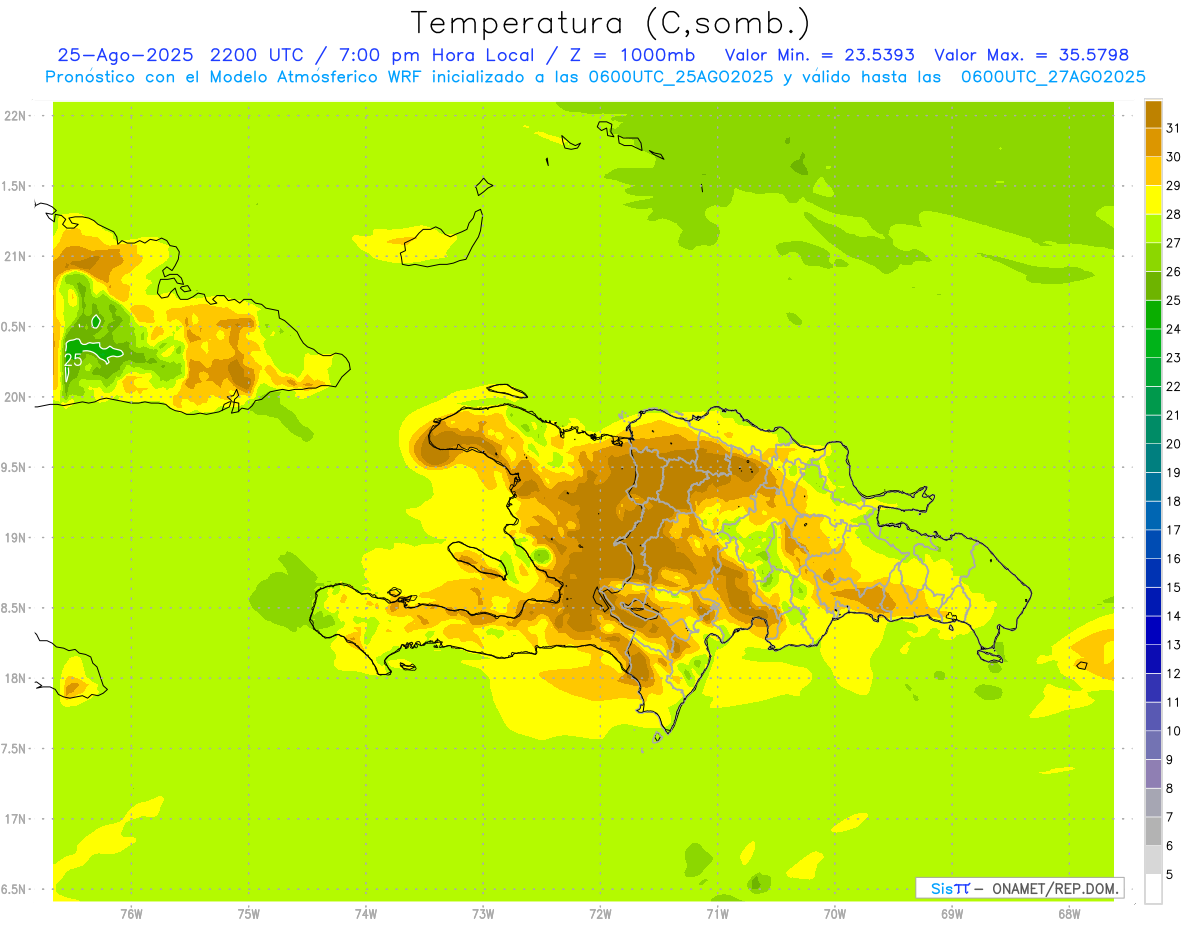The width and height of the screenshot is (1200, 927).
Task: Click the title 'Temperatura (C,somb.)'
Action: coord(611,23)
